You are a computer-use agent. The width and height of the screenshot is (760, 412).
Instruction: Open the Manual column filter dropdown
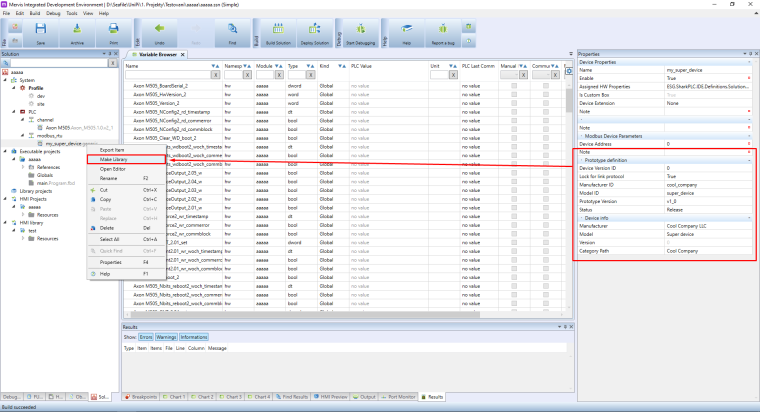coord(509,75)
